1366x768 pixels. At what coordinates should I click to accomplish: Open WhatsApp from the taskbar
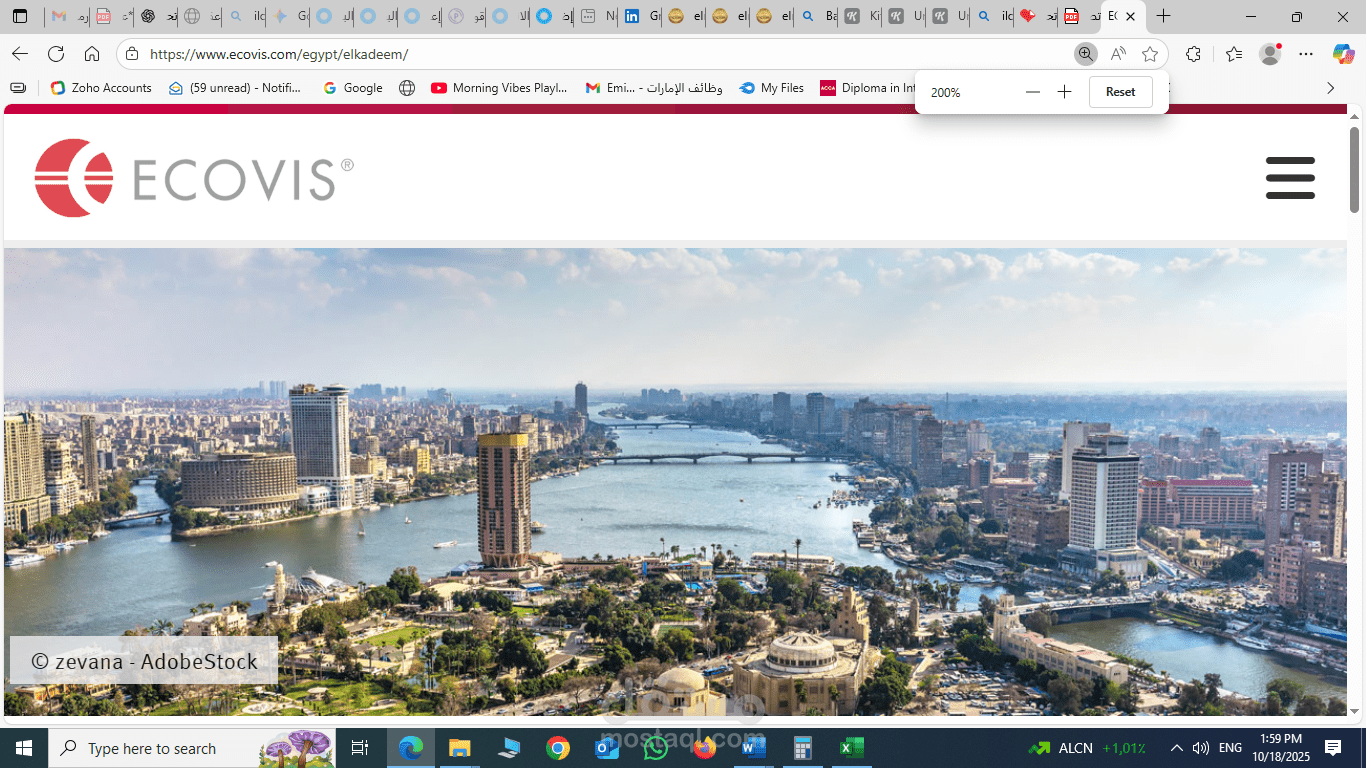[x=656, y=748]
